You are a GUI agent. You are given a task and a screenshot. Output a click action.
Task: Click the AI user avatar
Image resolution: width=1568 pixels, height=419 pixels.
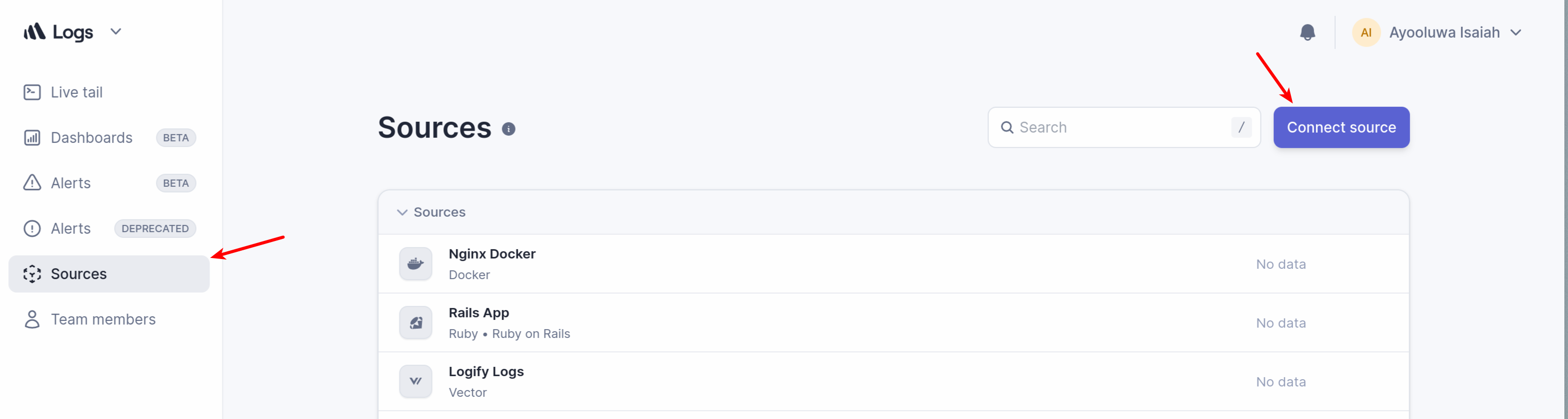[1366, 32]
